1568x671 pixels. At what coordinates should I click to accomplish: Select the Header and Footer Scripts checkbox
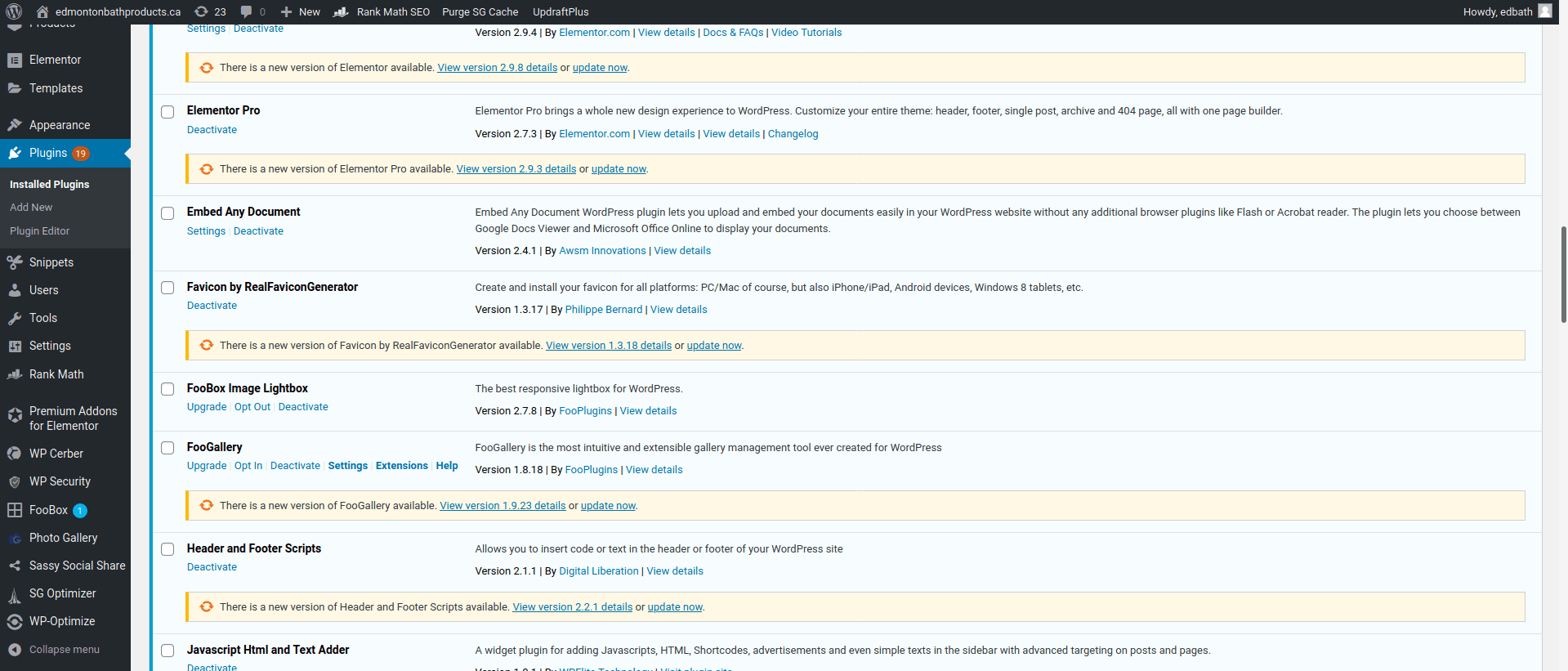168,549
